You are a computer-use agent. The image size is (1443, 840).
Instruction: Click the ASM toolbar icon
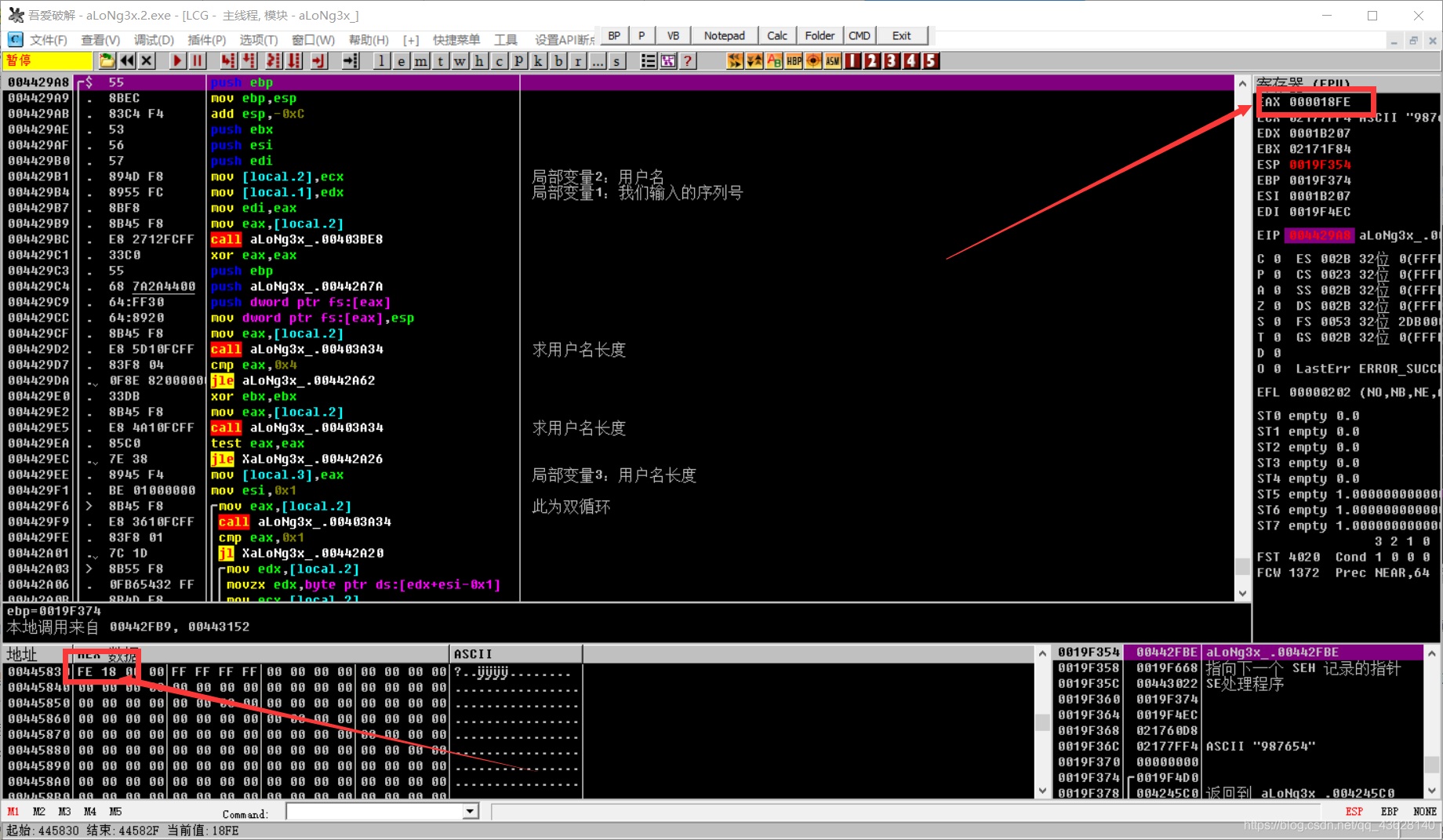pos(833,61)
